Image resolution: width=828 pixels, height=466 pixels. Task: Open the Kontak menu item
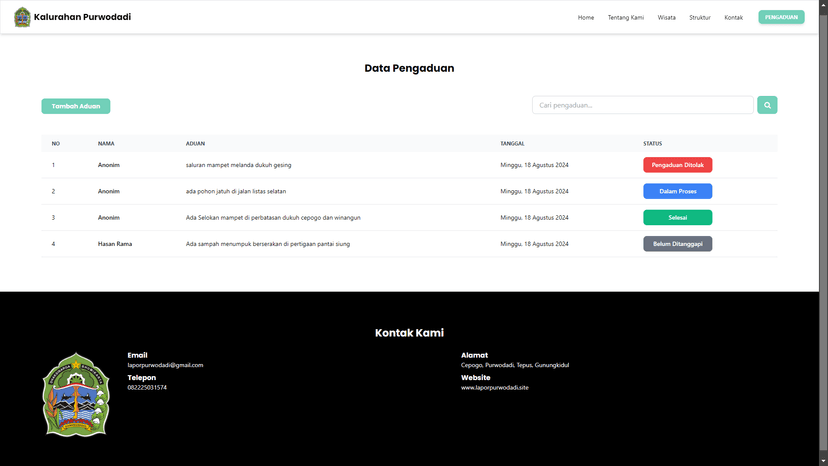pos(733,17)
